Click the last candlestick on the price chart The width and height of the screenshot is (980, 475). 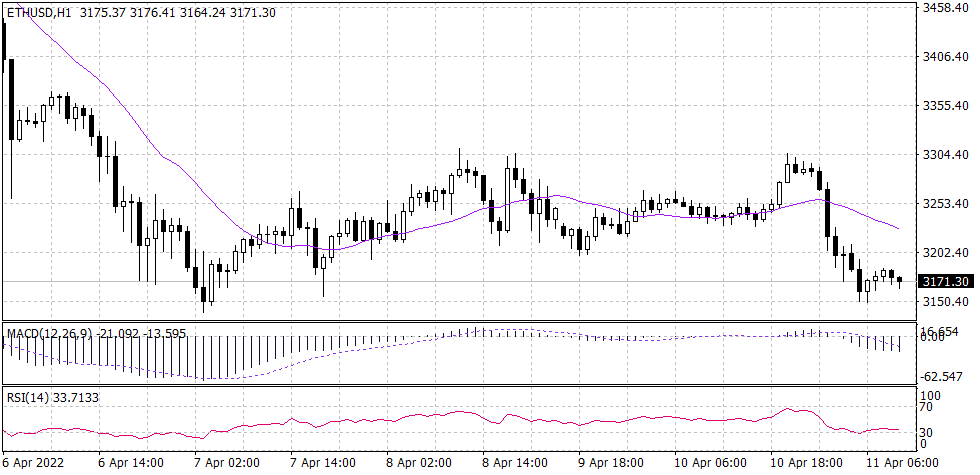[x=900, y=281]
